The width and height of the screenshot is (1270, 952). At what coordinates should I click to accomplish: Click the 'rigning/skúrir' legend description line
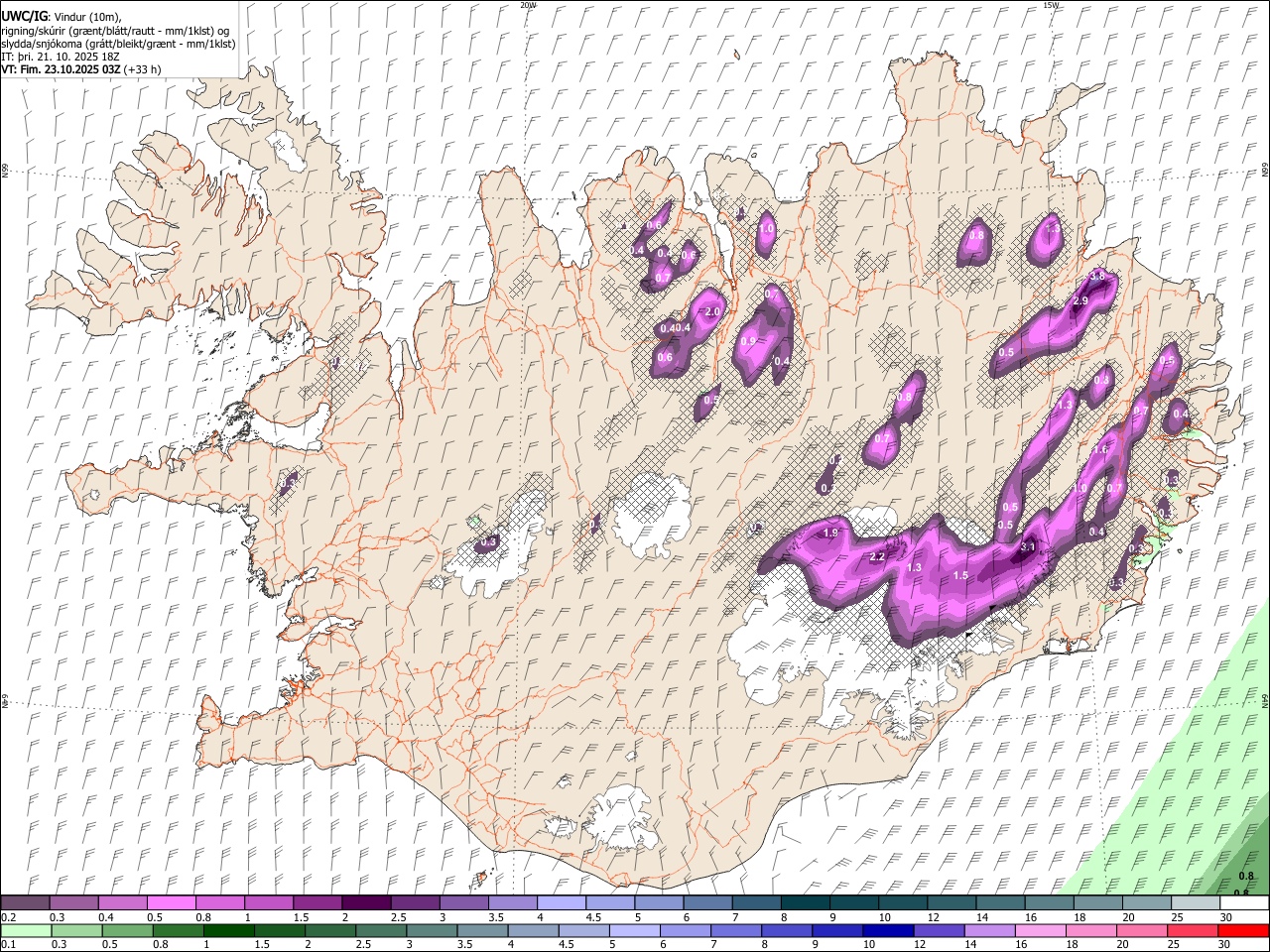click(x=116, y=31)
